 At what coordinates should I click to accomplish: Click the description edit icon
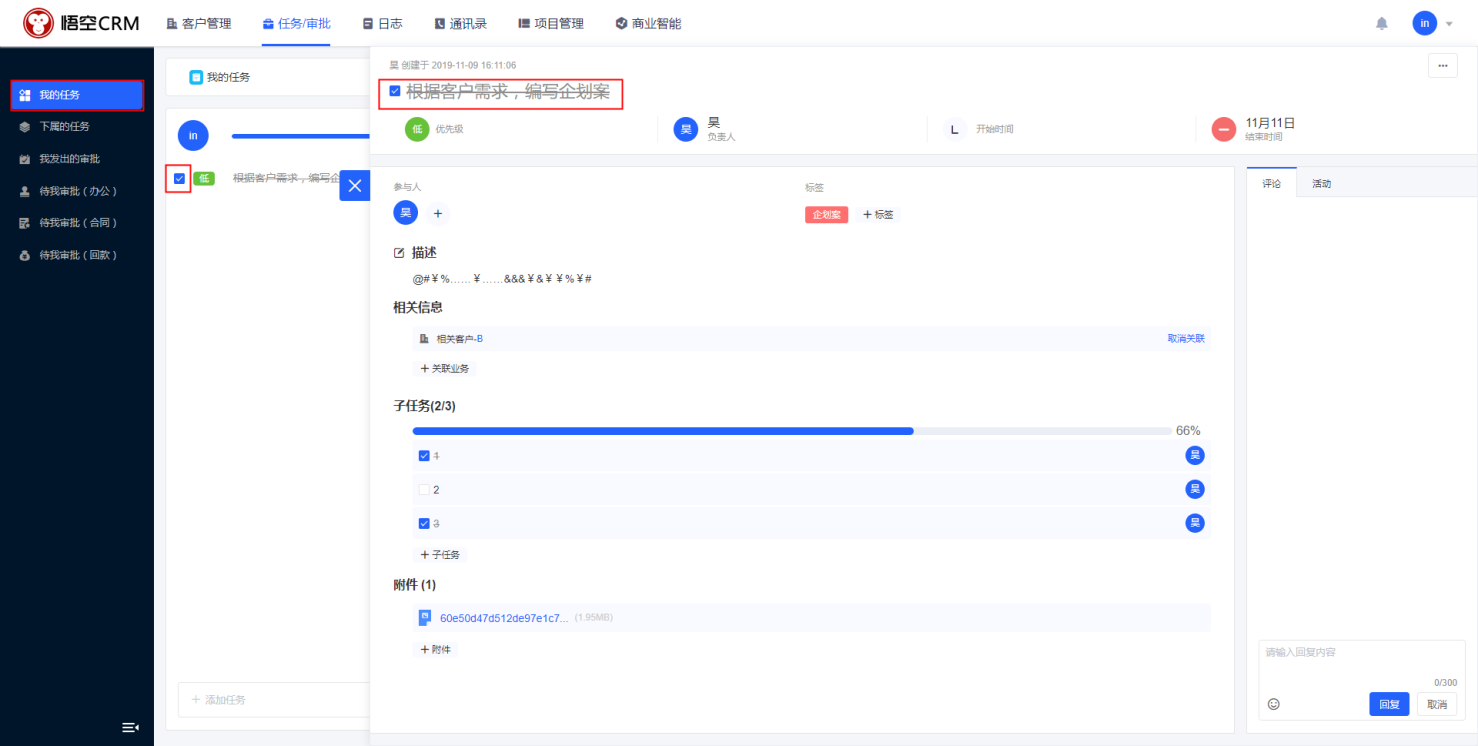click(x=400, y=253)
